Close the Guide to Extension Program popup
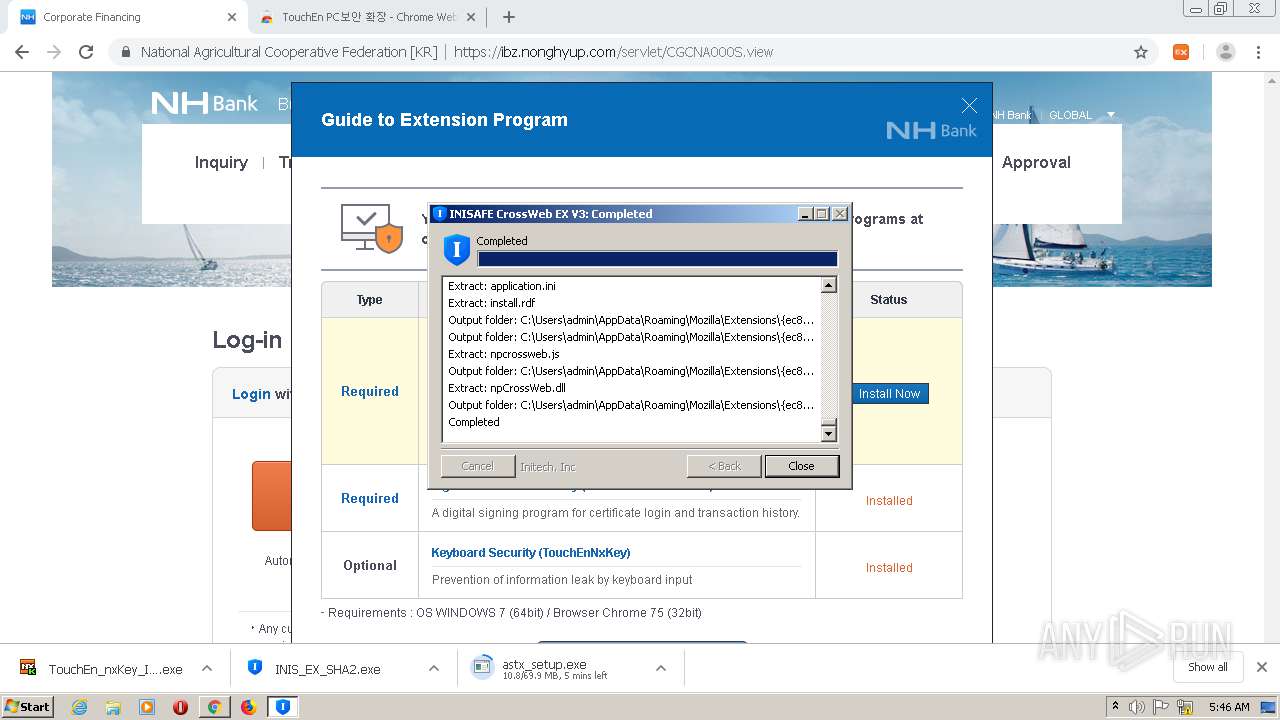Image resolution: width=1280 pixels, height=720 pixels. (x=969, y=106)
